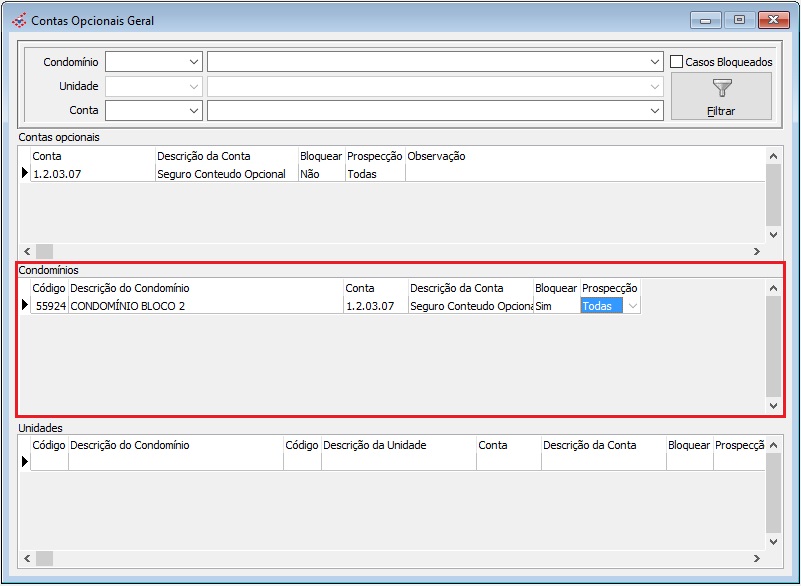Open the Condomínio code dropdown
Viewport: 801px width, 586px height.
[193, 62]
